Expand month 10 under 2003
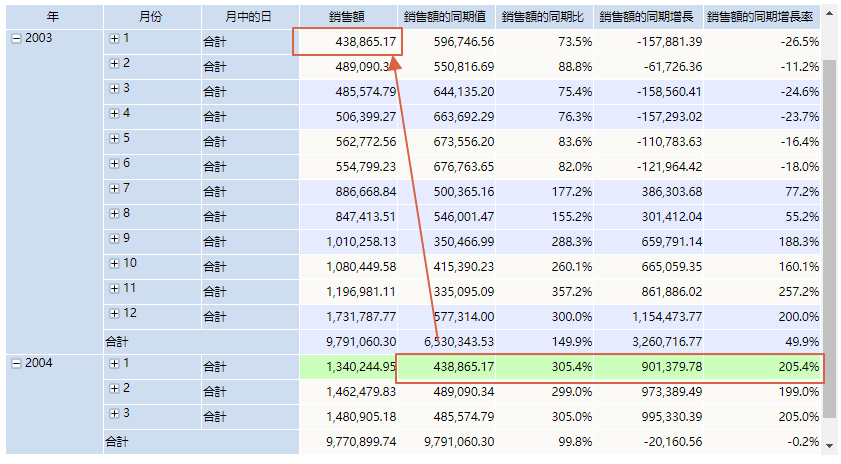 pyautogui.click(x=114, y=263)
